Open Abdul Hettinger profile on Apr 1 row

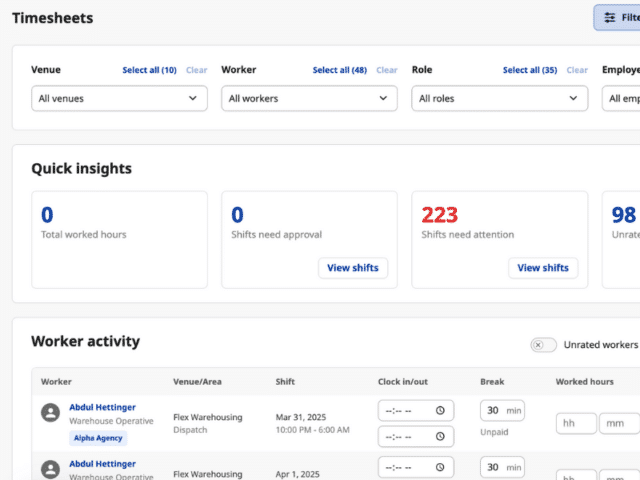pos(102,464)
